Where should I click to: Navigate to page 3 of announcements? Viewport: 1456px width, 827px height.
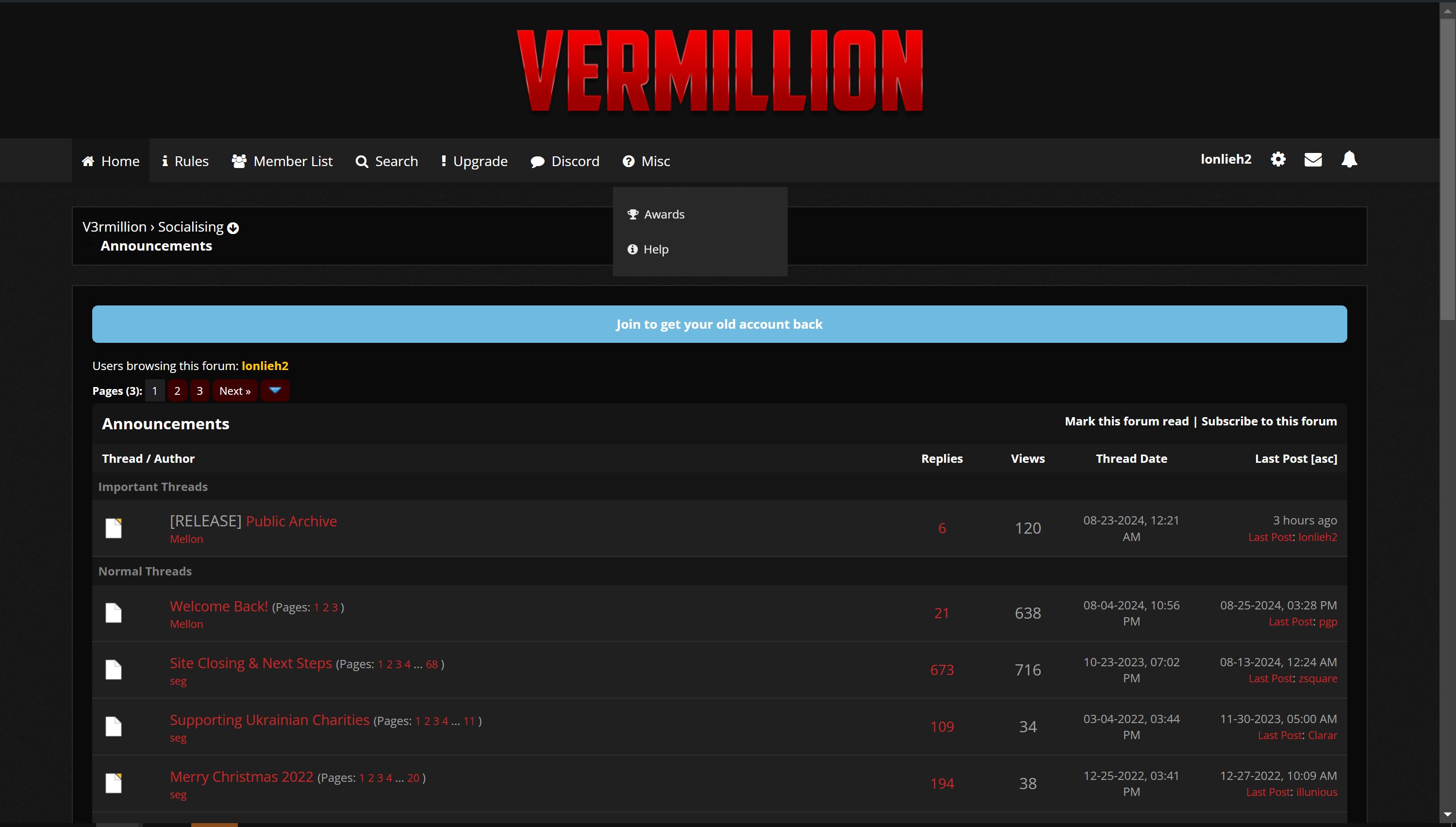coord(199,390)
